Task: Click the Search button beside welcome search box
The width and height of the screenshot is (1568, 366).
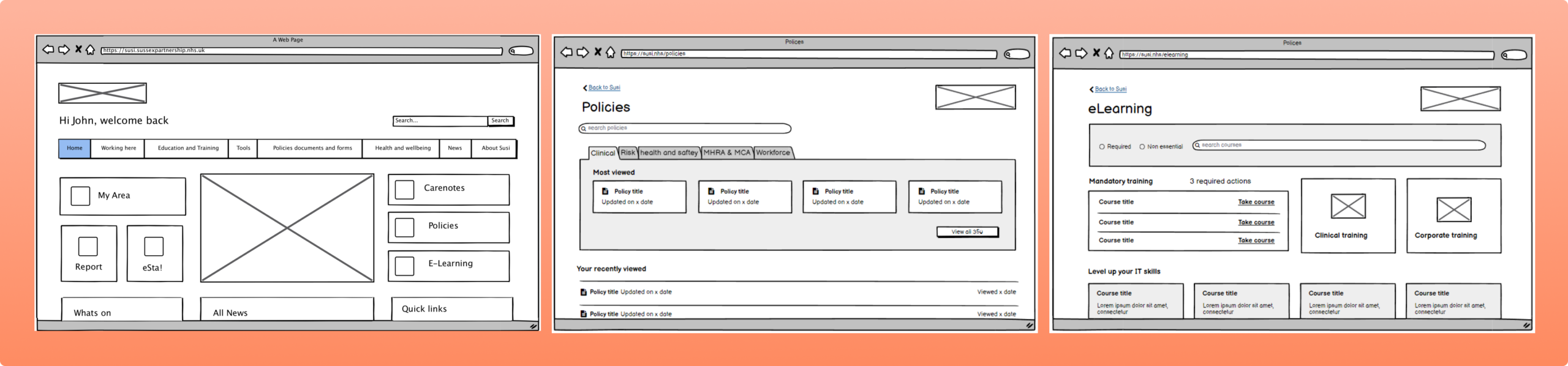Action: [x=500, y=121]
